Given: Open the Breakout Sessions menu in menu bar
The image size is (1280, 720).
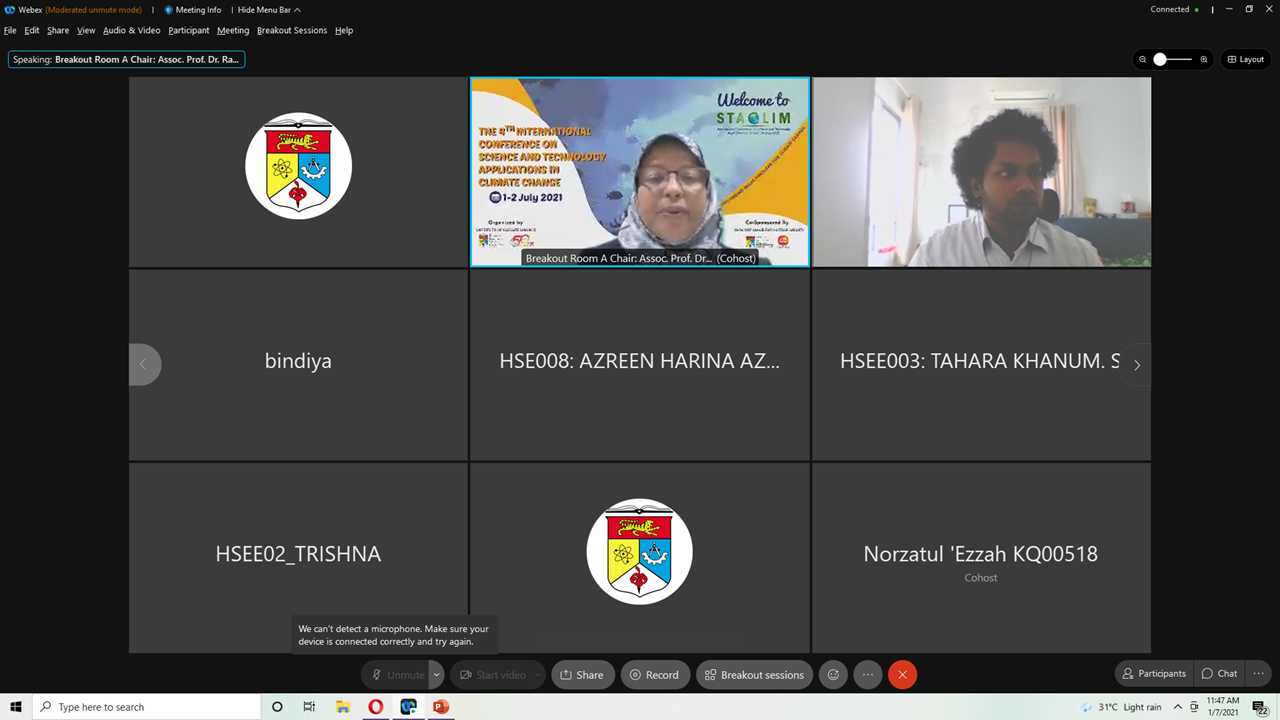Looking at the screenshot, I should tap(292, 31).
